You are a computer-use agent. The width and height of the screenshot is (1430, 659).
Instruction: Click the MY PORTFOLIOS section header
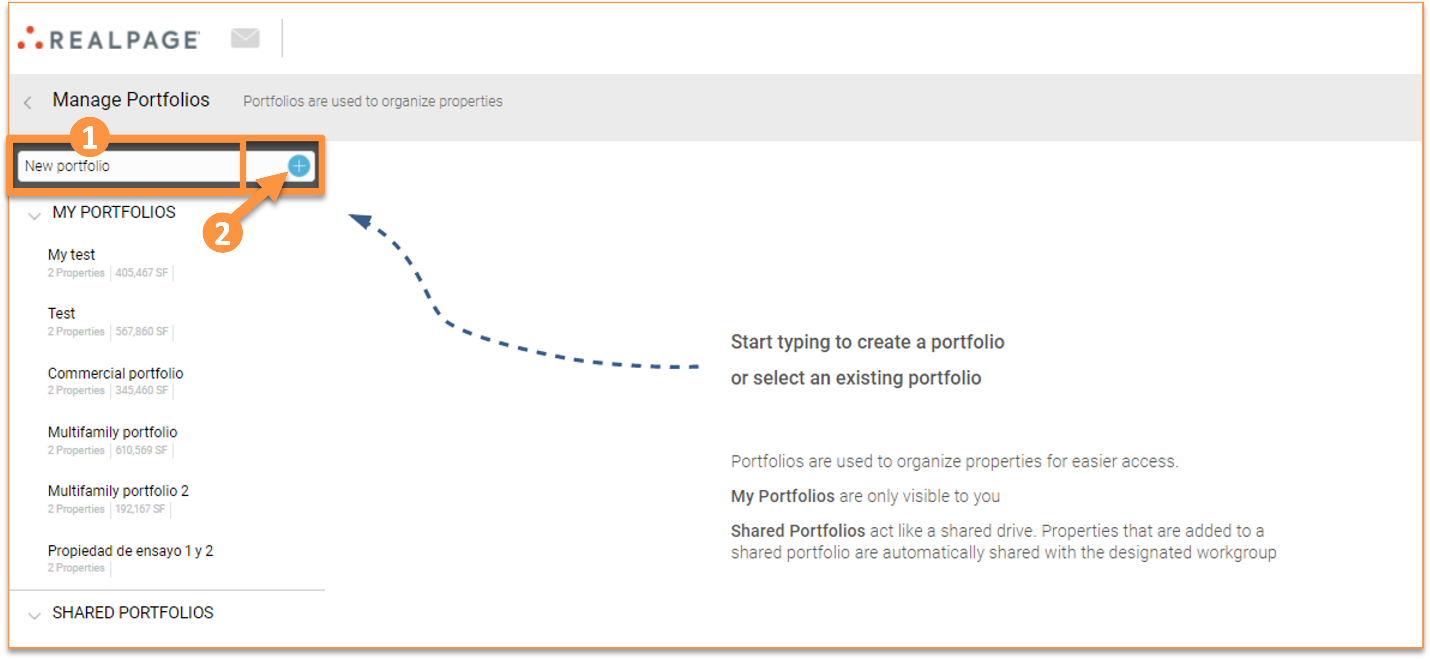tap(114, 212)
